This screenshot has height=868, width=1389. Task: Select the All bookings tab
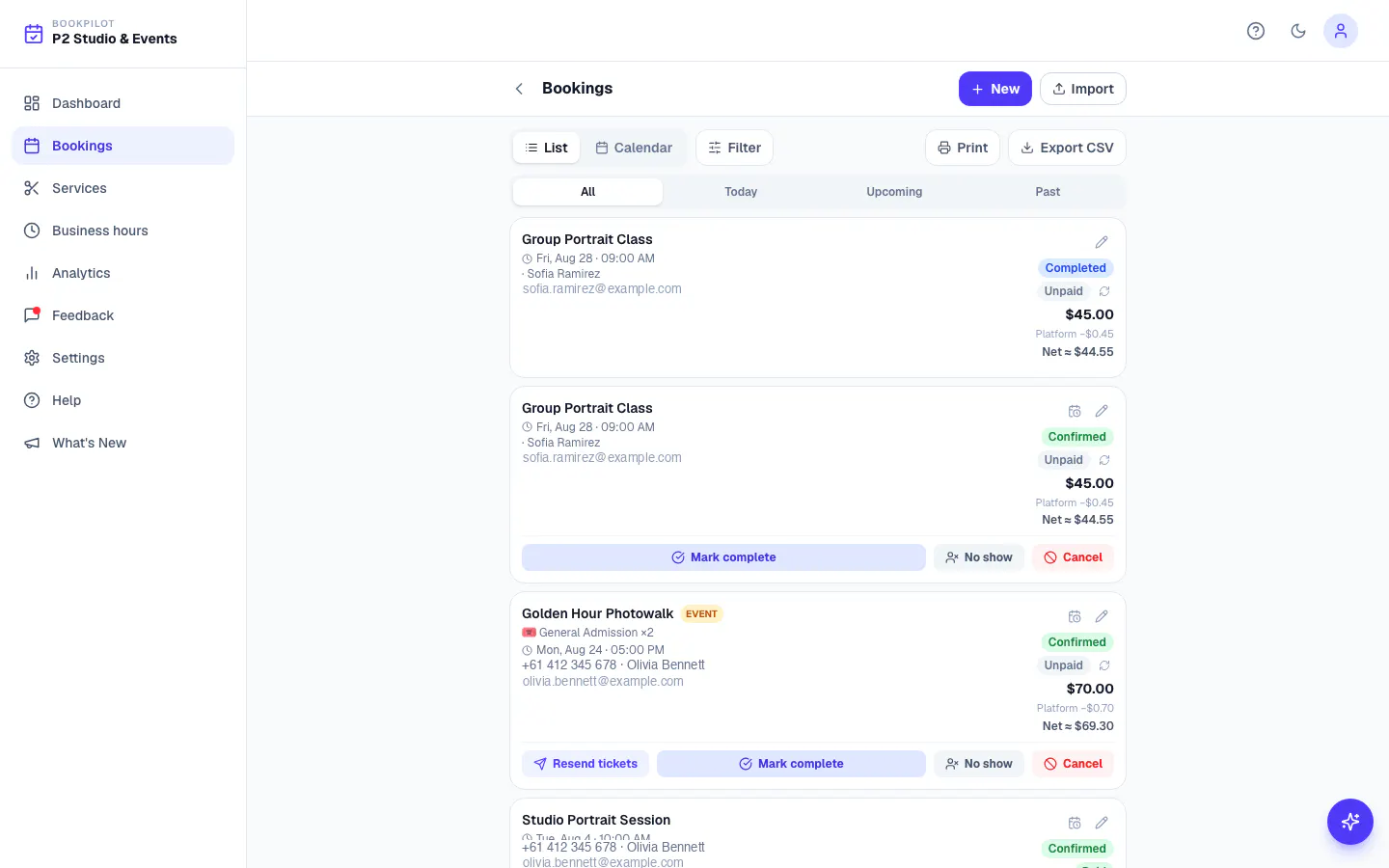(x=587, y=192)
